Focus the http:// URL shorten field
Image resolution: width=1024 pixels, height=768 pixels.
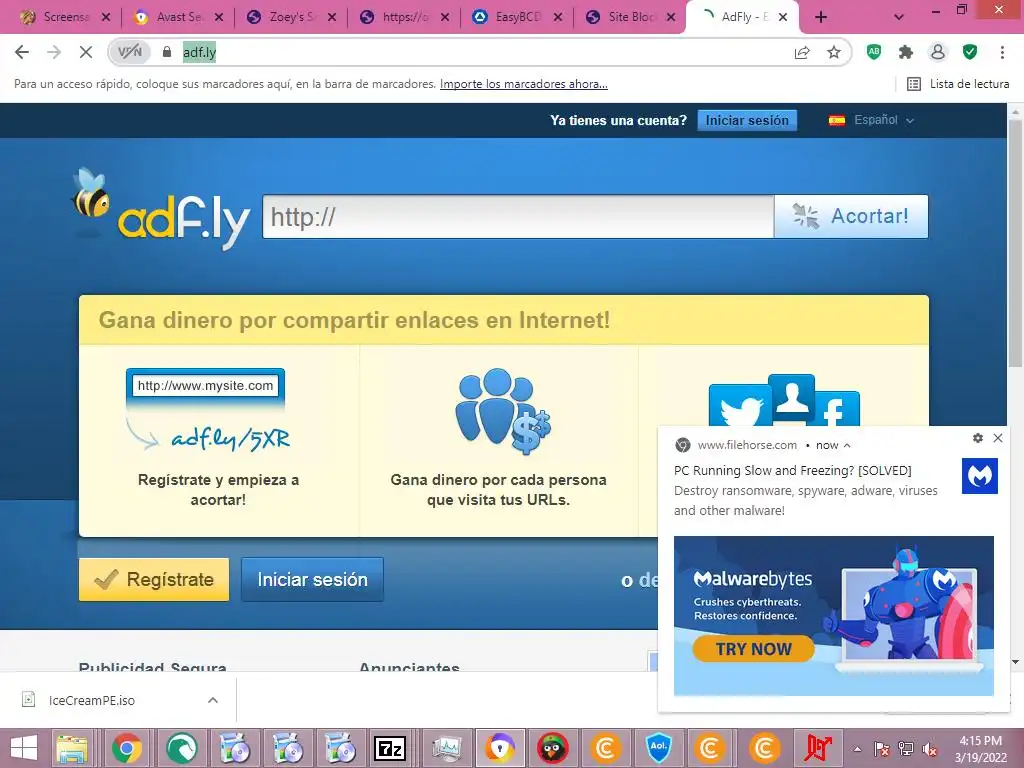[x=518, y=217]
